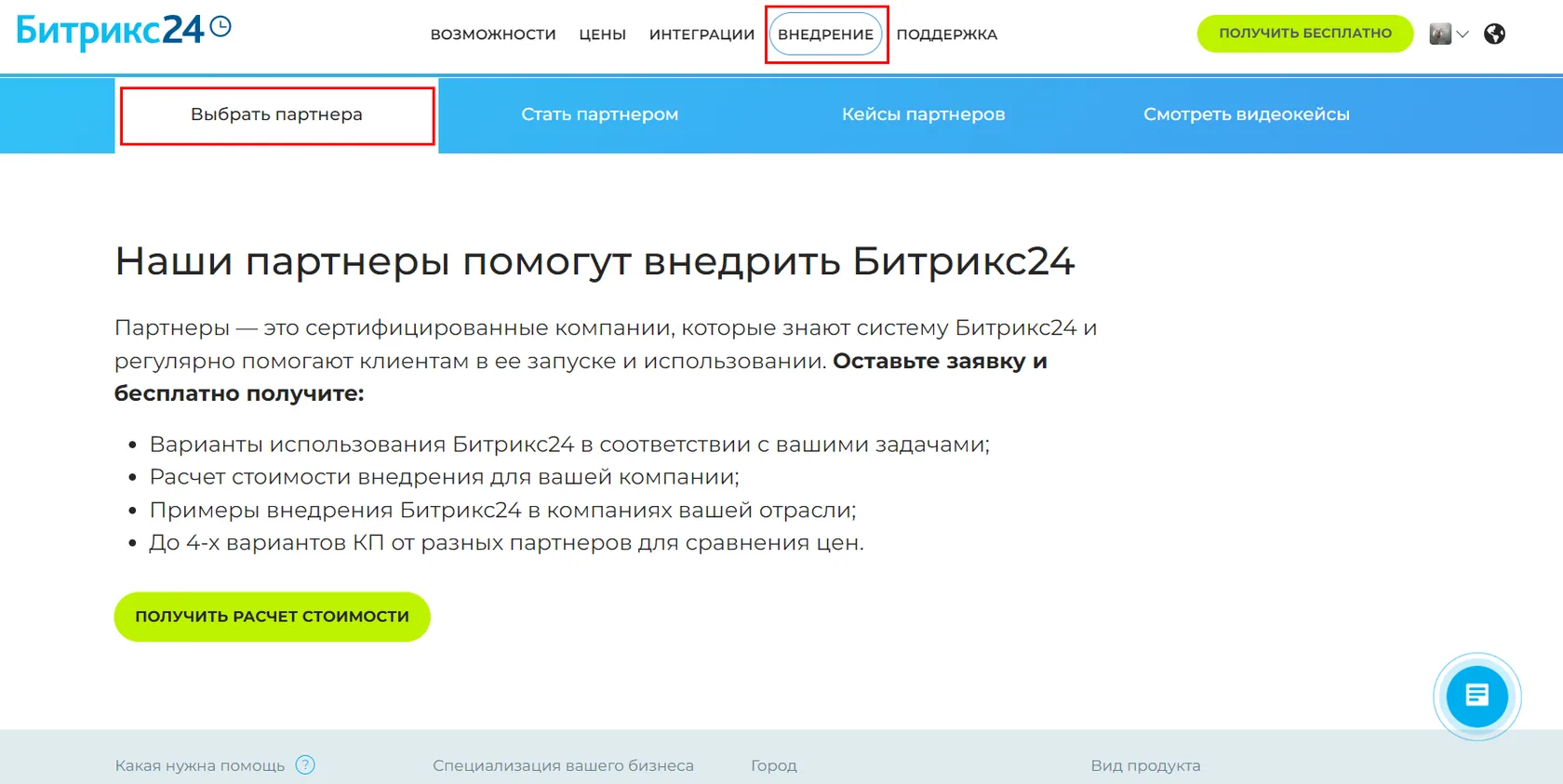The image size is (1563, 784).
Task: Click the Специализация вашего бизнеса filter label
Action: [x=563, y=765]
